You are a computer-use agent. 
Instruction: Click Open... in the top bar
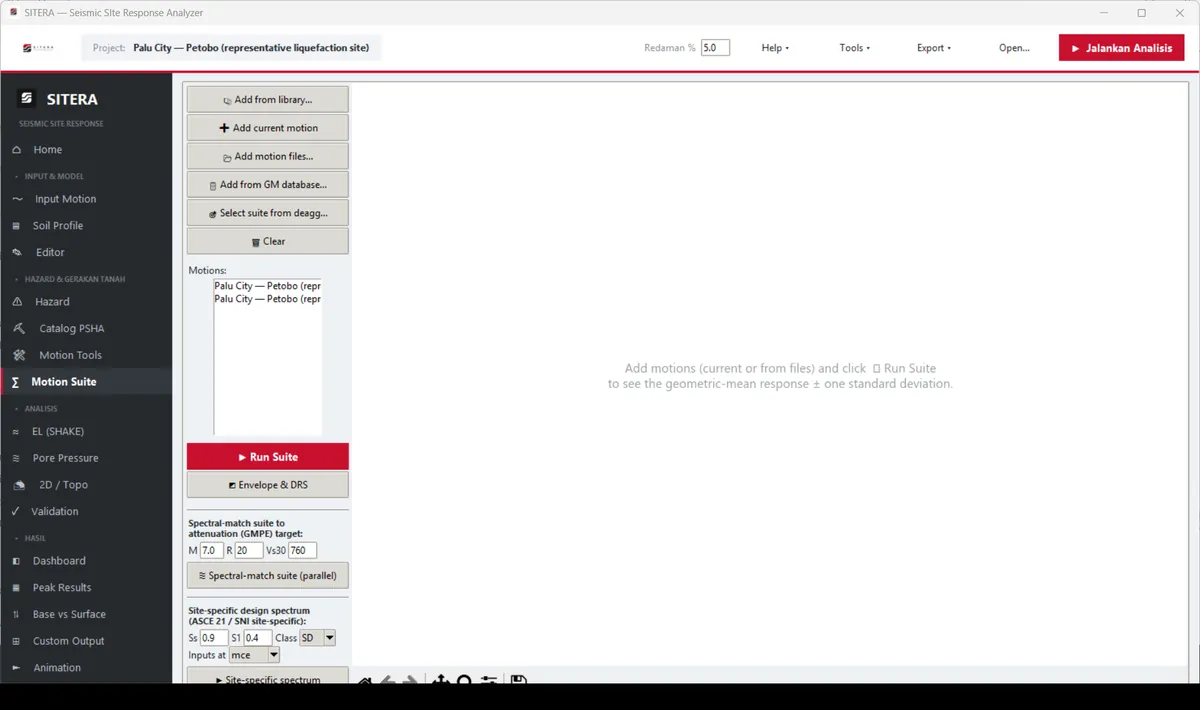click(x=1014, y=48)
